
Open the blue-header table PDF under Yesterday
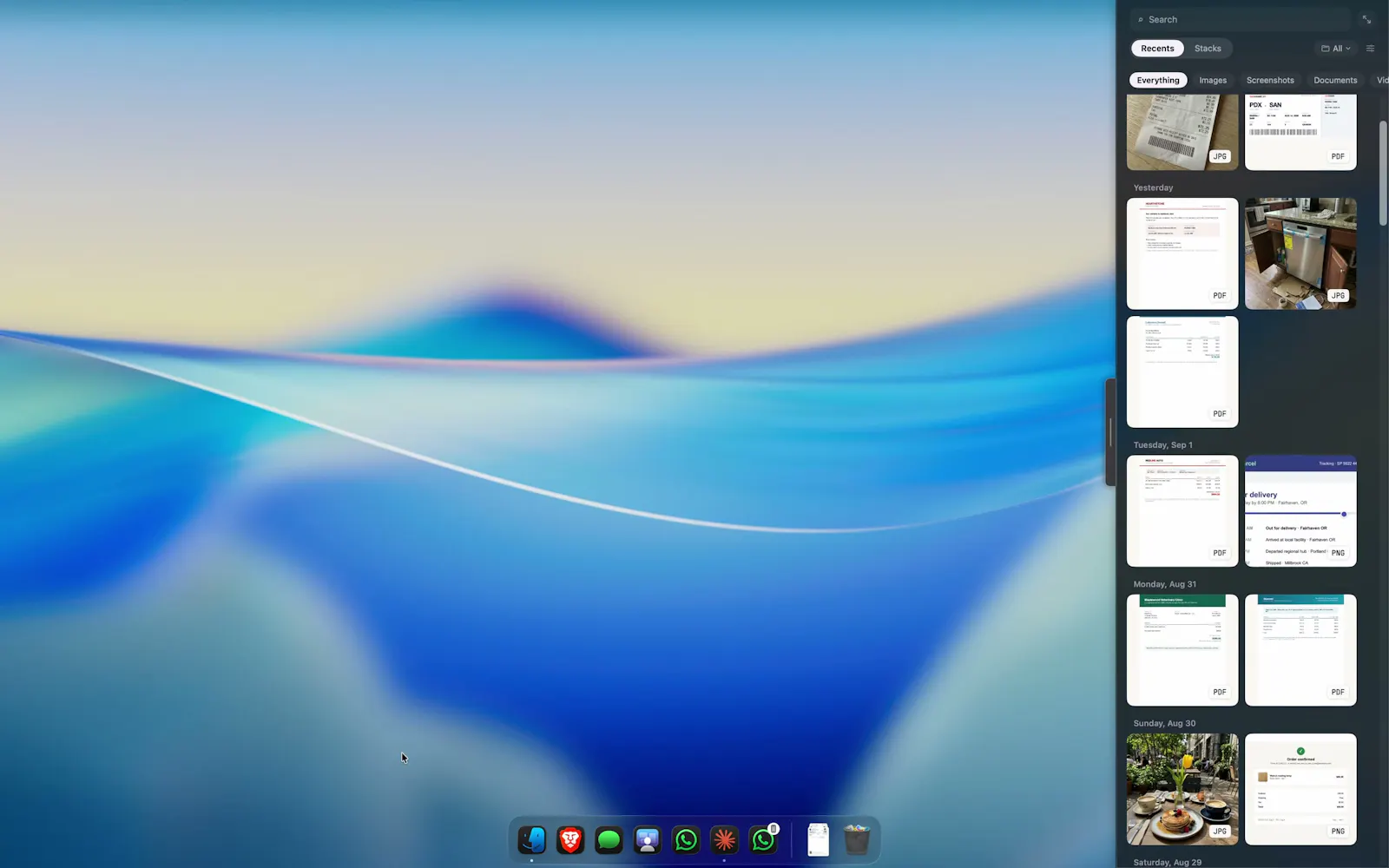click(x=1182, y=372)
